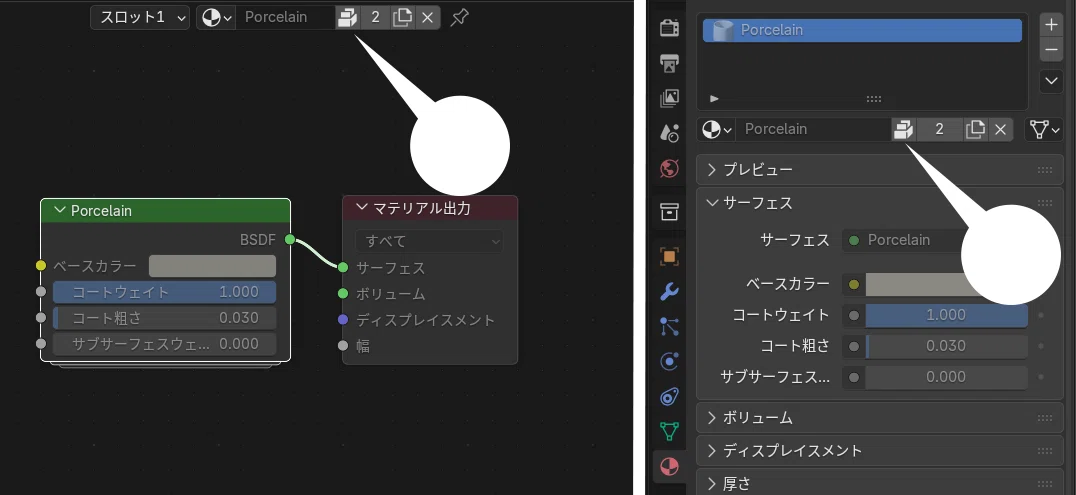
Task: Open the Object Data mesh tab
Action: click(669, 431)
